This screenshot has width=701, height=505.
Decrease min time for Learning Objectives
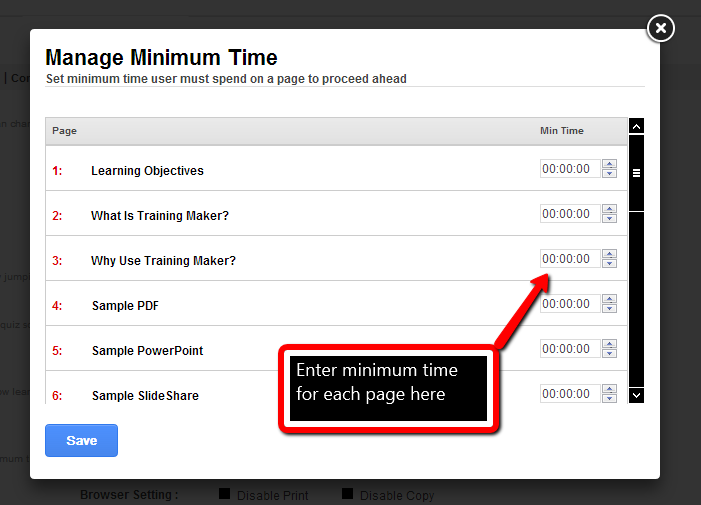(x=610, y=174)
